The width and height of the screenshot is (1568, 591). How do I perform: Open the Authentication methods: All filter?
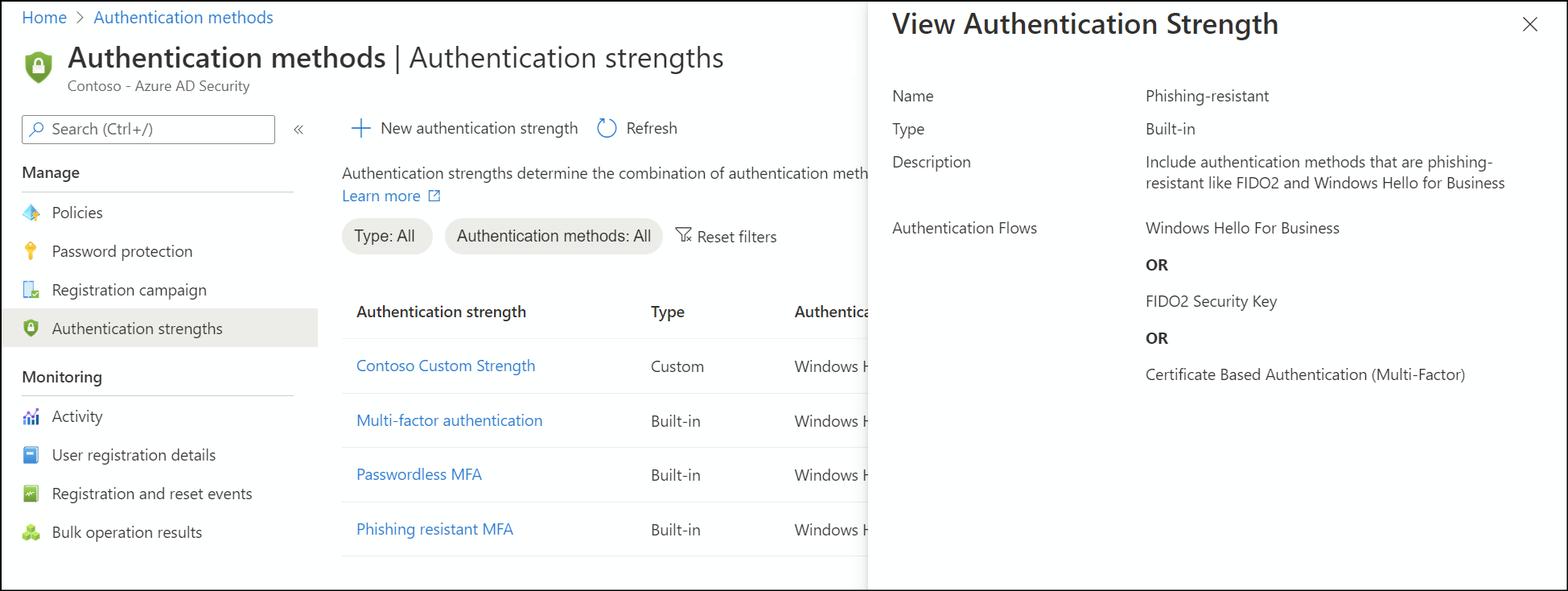(x=554, y=236)
